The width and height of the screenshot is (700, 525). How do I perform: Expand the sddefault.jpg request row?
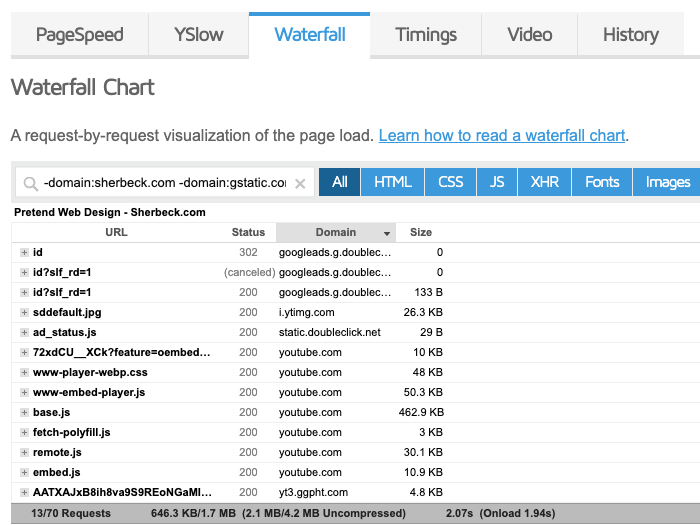[24, 312]
